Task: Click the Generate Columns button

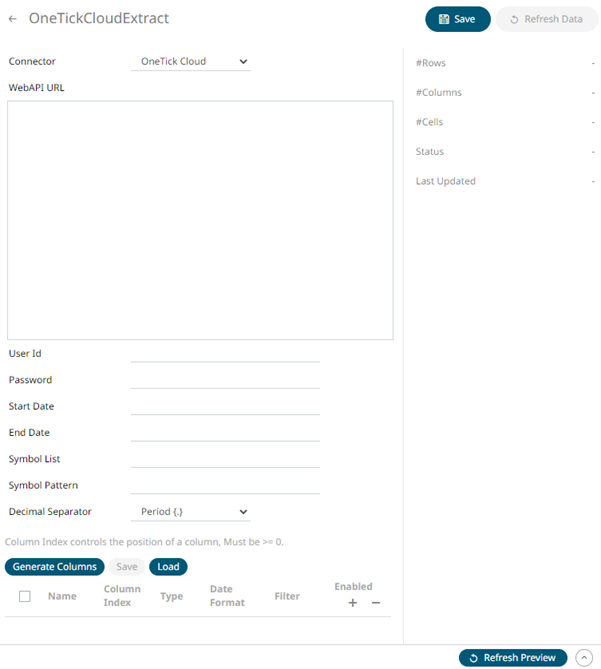Action: coord(55,567)
